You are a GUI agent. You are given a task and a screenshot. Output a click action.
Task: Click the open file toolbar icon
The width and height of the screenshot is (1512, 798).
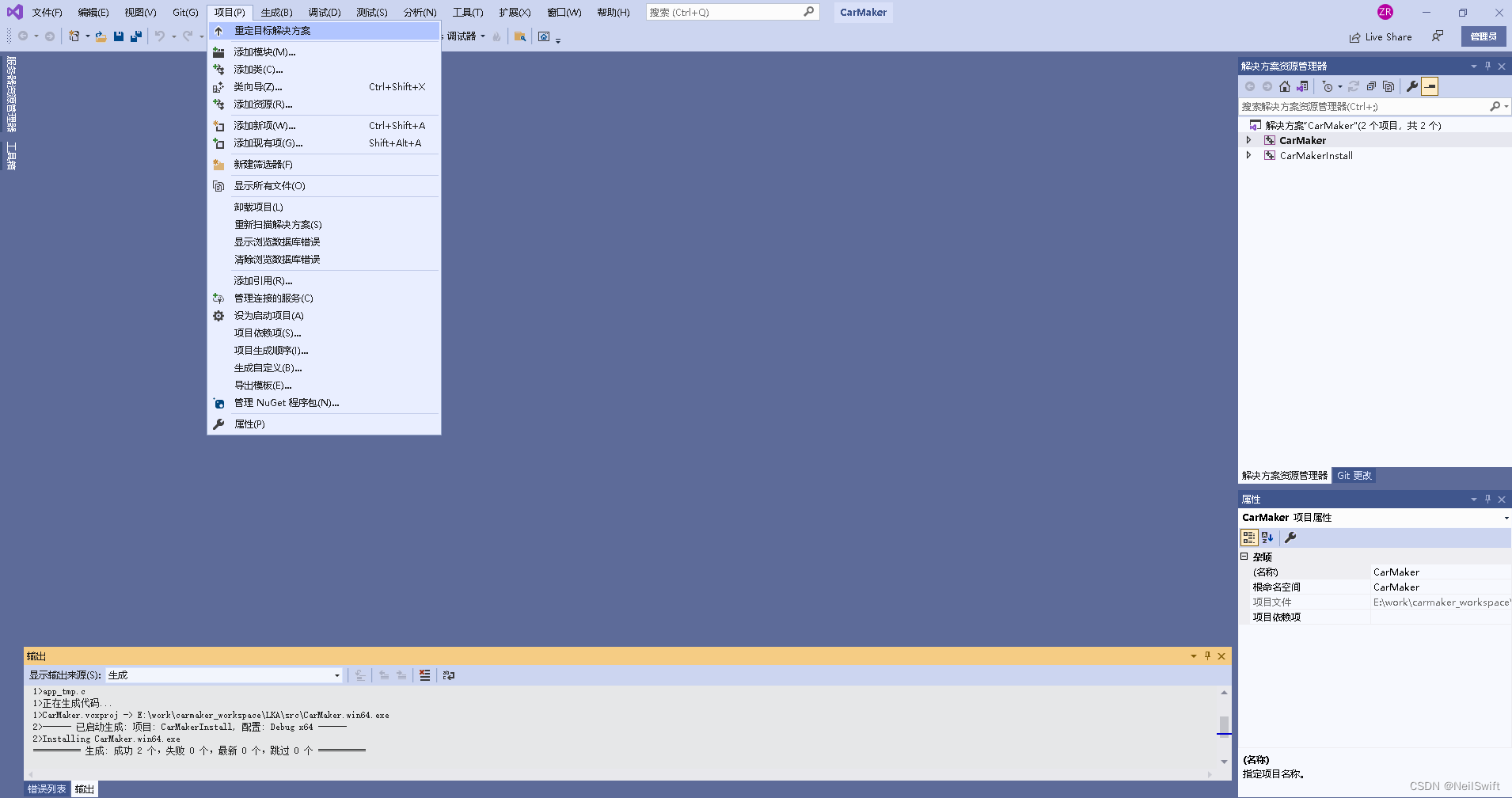pos(101,36)
